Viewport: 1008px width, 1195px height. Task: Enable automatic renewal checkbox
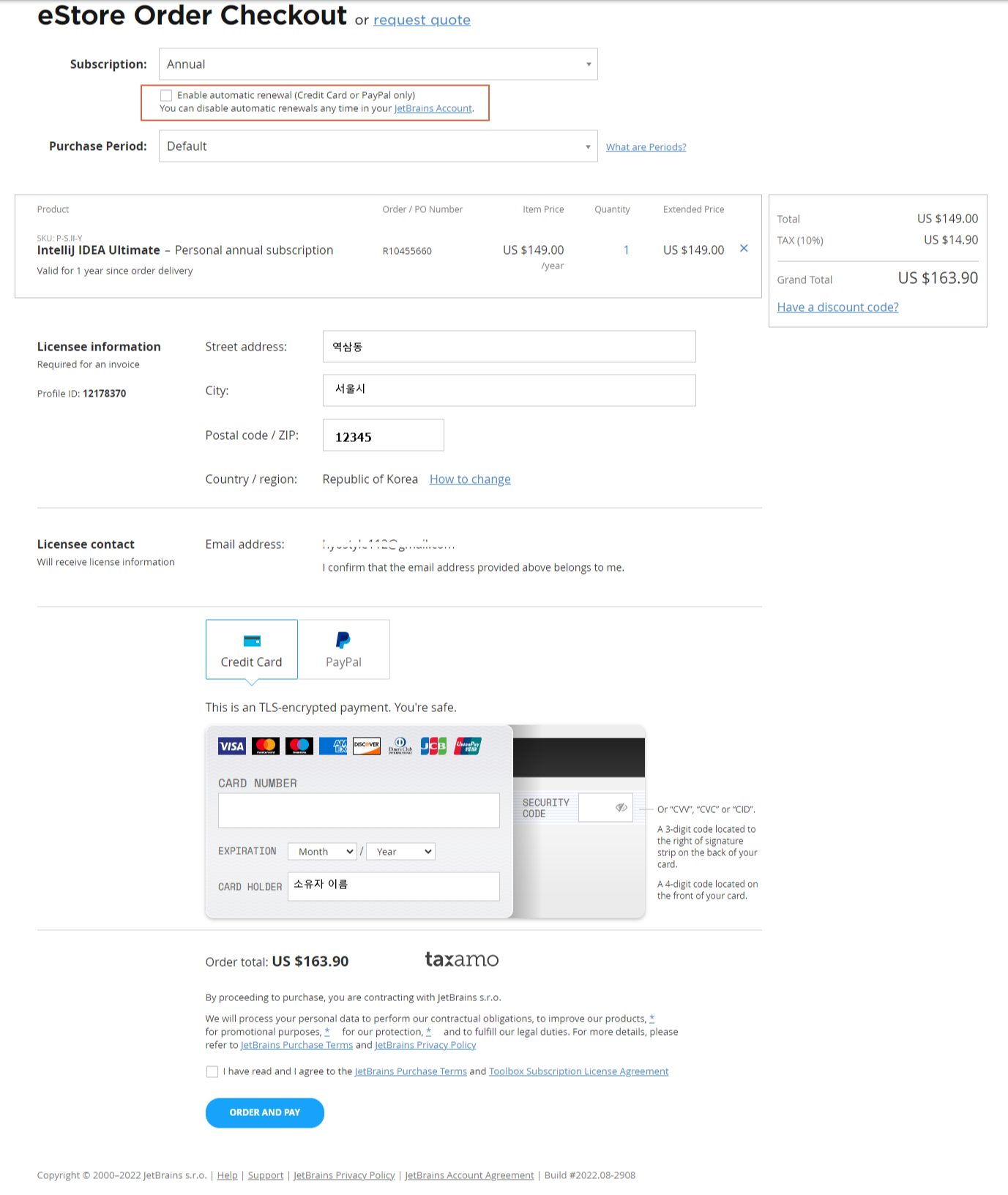coord(167,95)
